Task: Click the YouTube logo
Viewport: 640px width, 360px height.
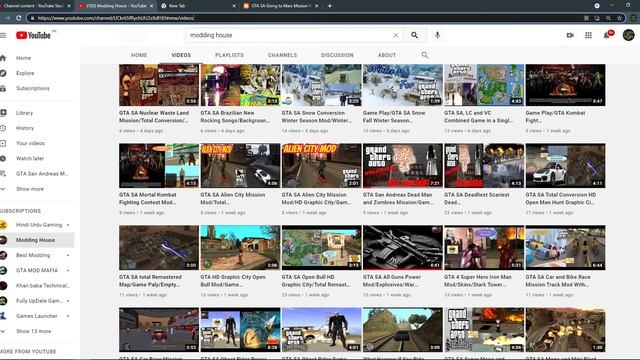Action: point(33,36)
